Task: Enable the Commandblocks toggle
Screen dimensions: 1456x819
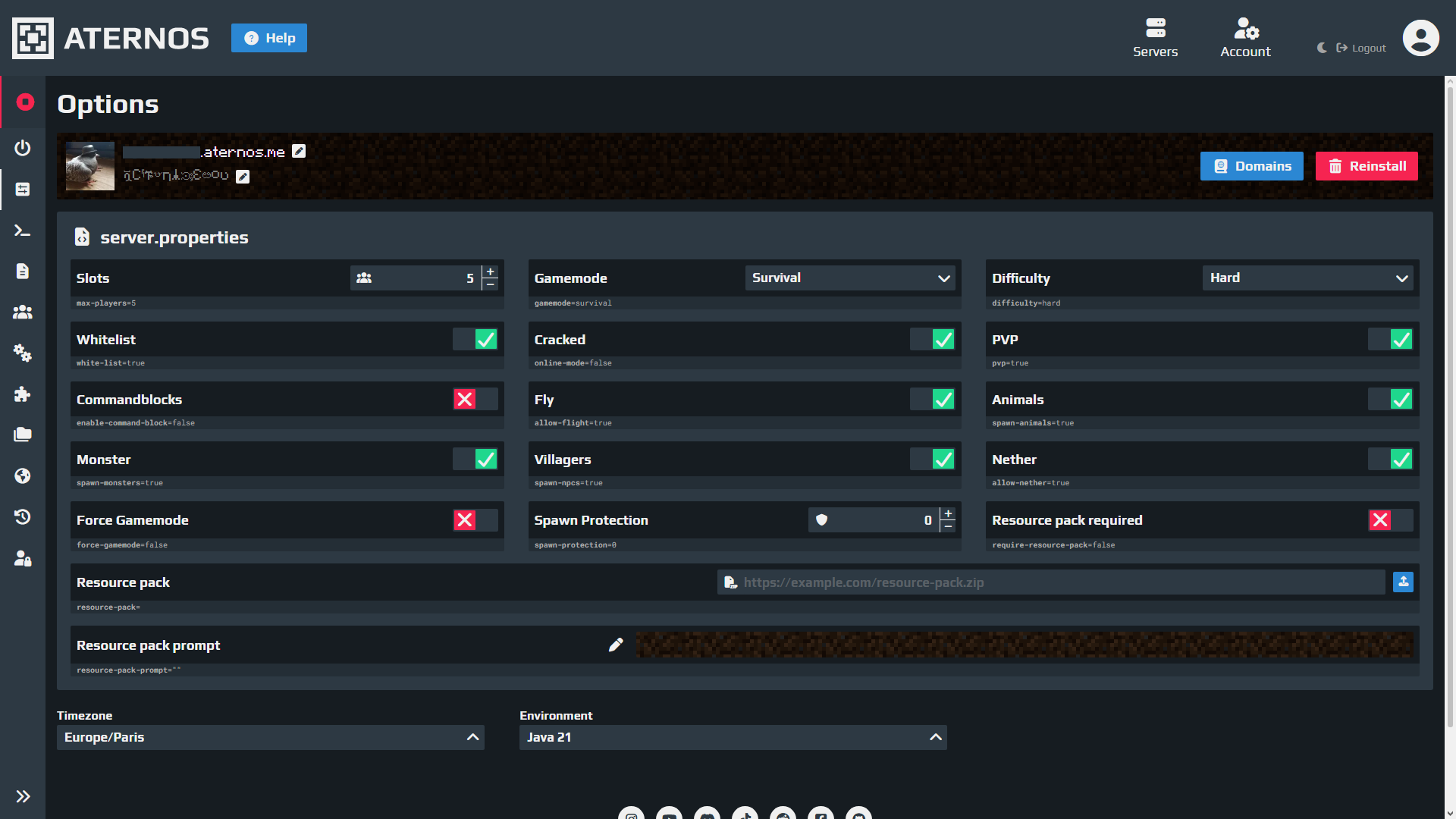Action: [475, 399]
